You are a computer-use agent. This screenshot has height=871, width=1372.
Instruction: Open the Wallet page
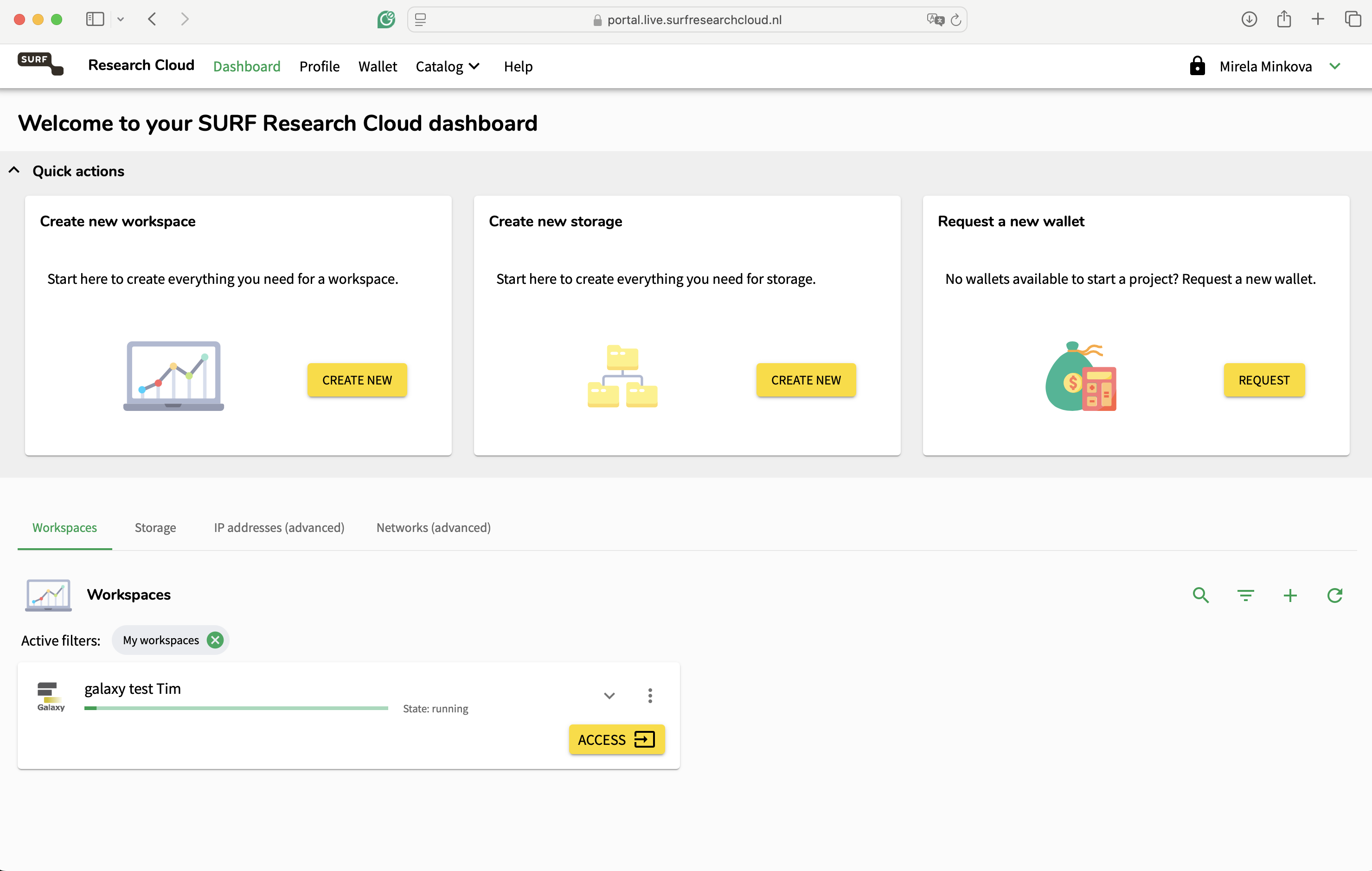click(377, 67)
